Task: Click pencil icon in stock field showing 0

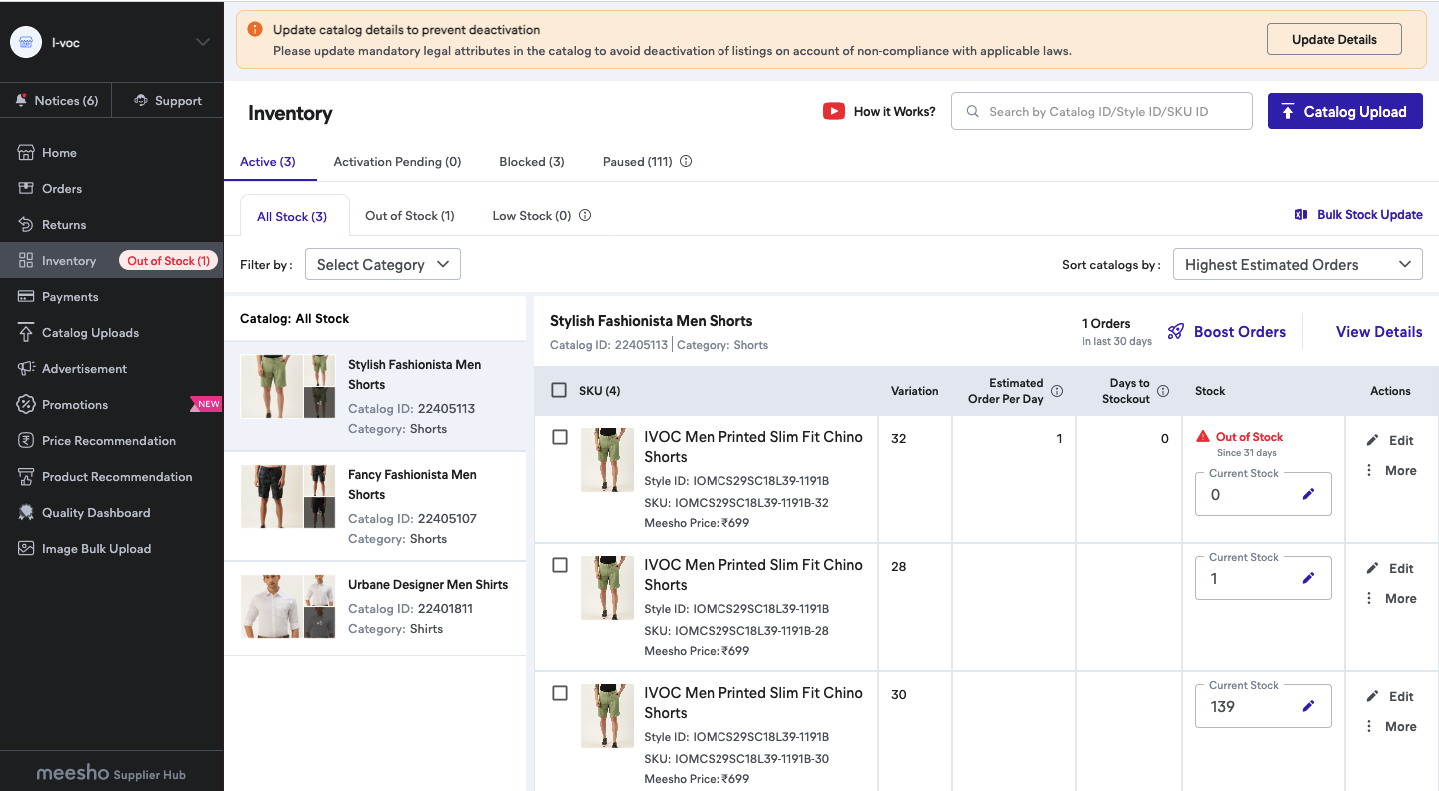Action: 1308,494
